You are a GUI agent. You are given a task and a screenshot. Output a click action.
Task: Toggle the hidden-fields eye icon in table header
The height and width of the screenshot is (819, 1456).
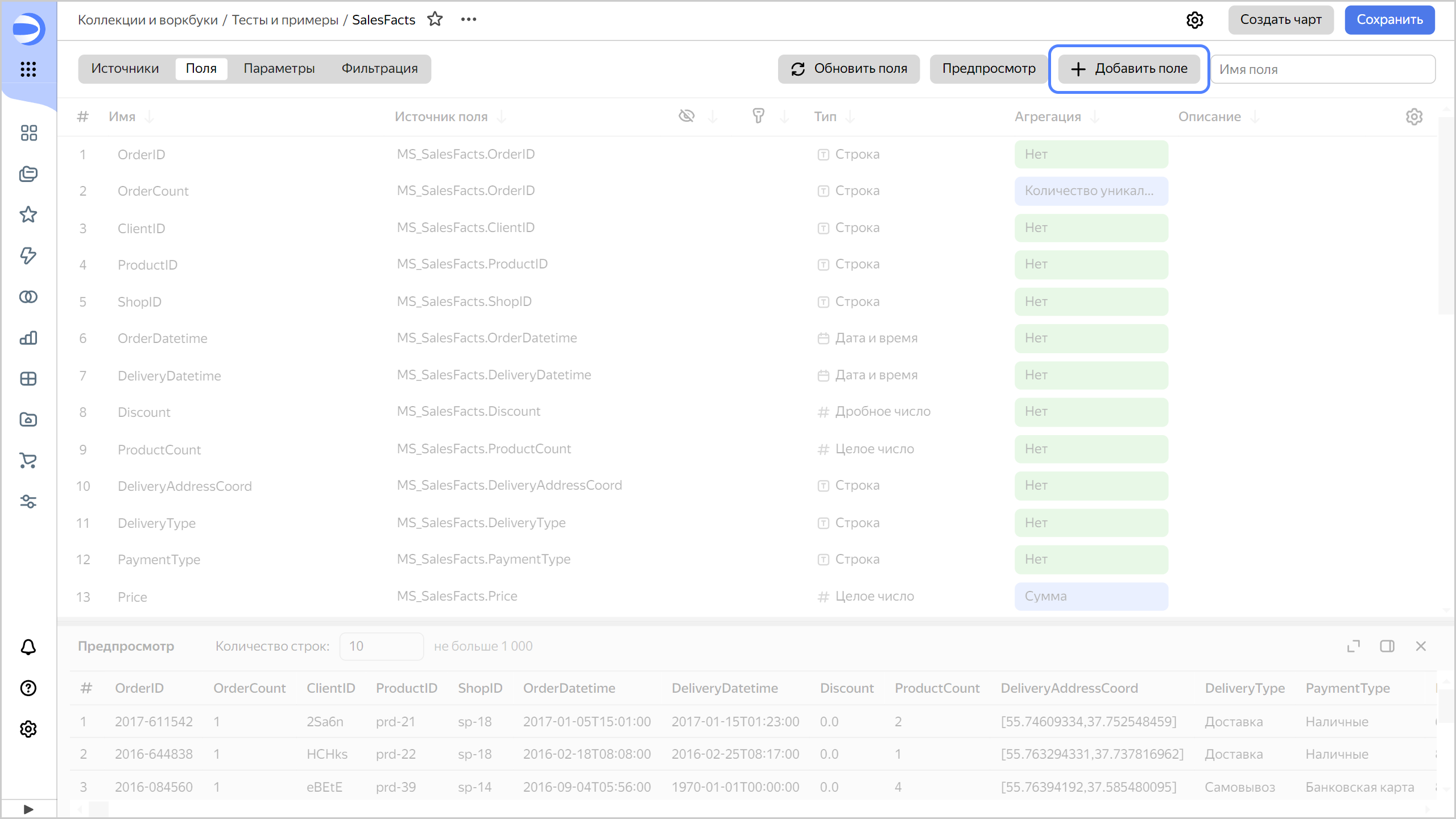point(686,116)
